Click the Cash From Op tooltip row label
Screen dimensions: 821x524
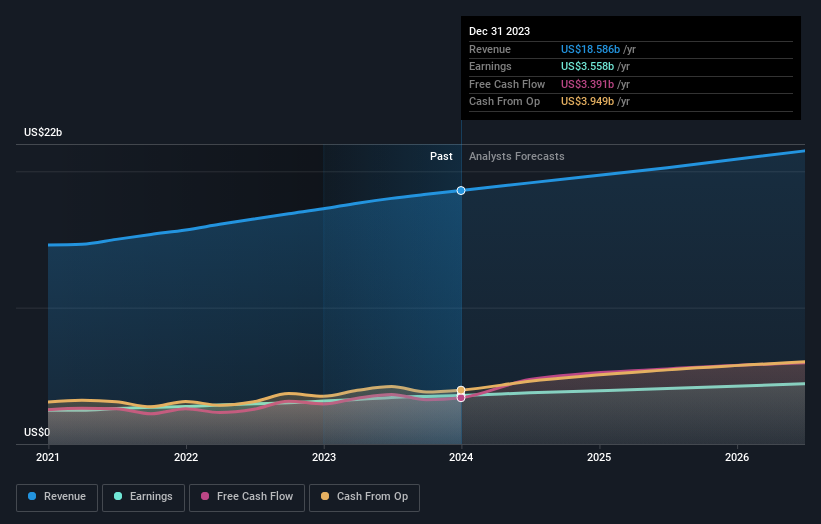[504, 102]
